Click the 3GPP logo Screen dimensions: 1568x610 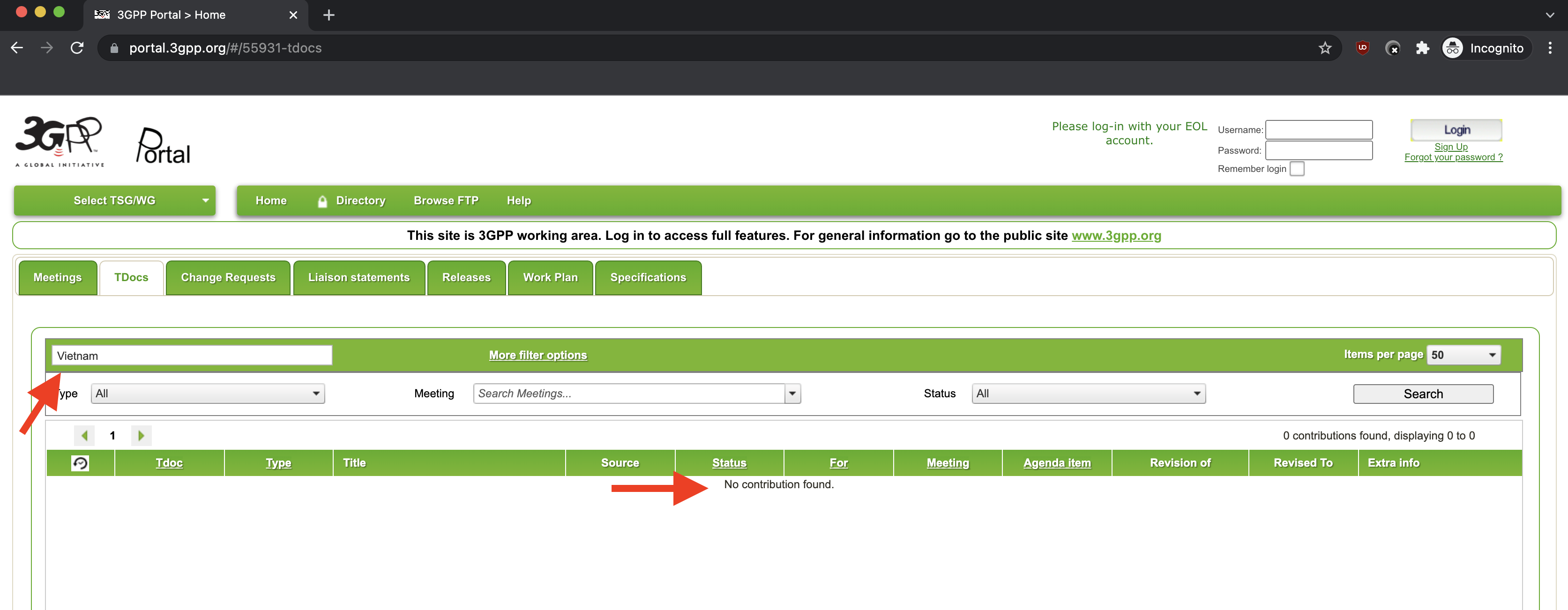coord(60,142)
